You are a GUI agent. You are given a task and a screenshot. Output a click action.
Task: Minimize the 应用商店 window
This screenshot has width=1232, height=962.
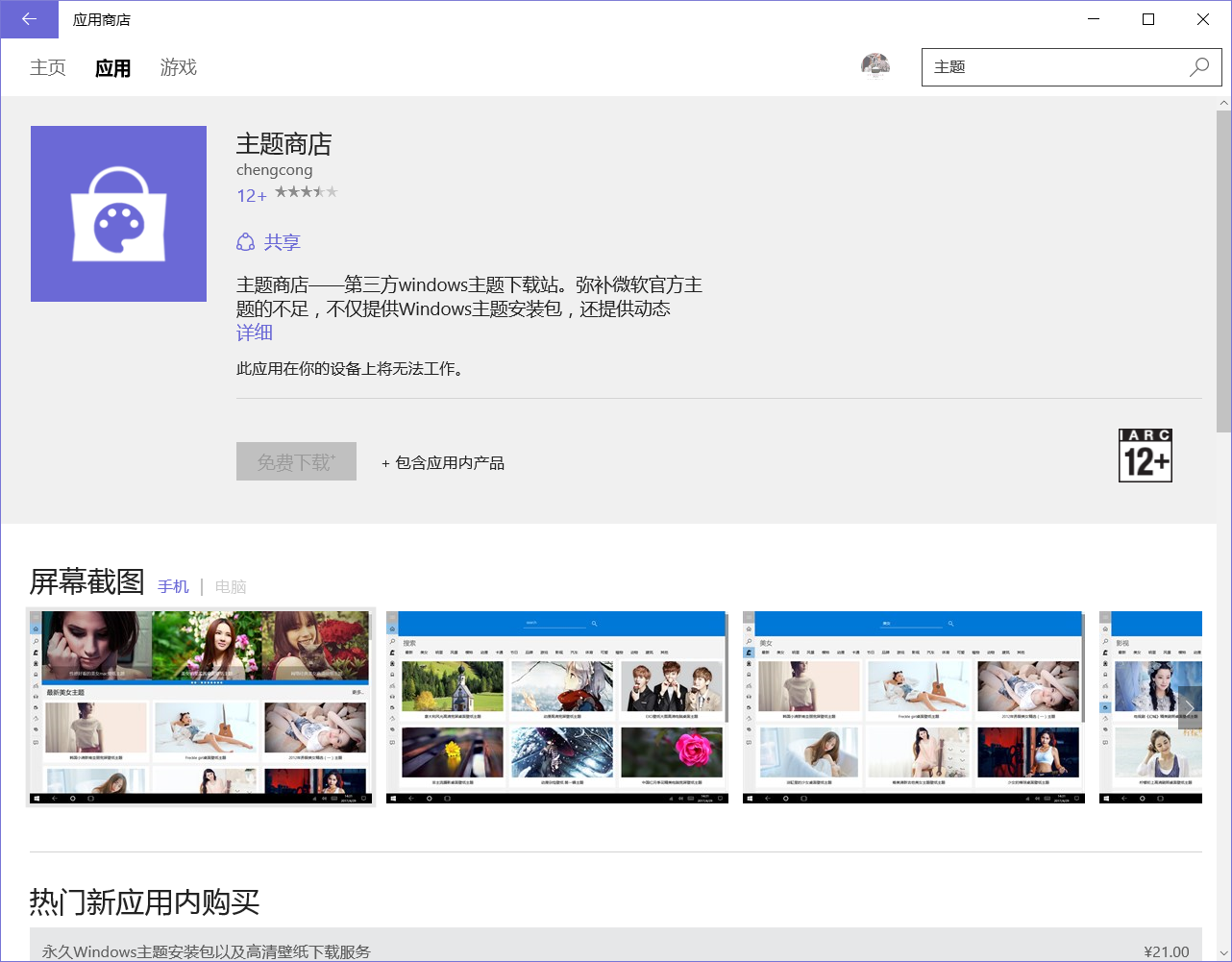click(1093, 19)
